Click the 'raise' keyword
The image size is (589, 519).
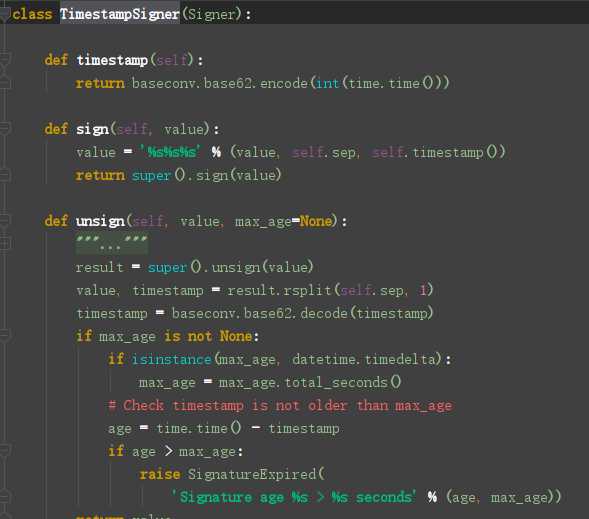pos(160,474)
